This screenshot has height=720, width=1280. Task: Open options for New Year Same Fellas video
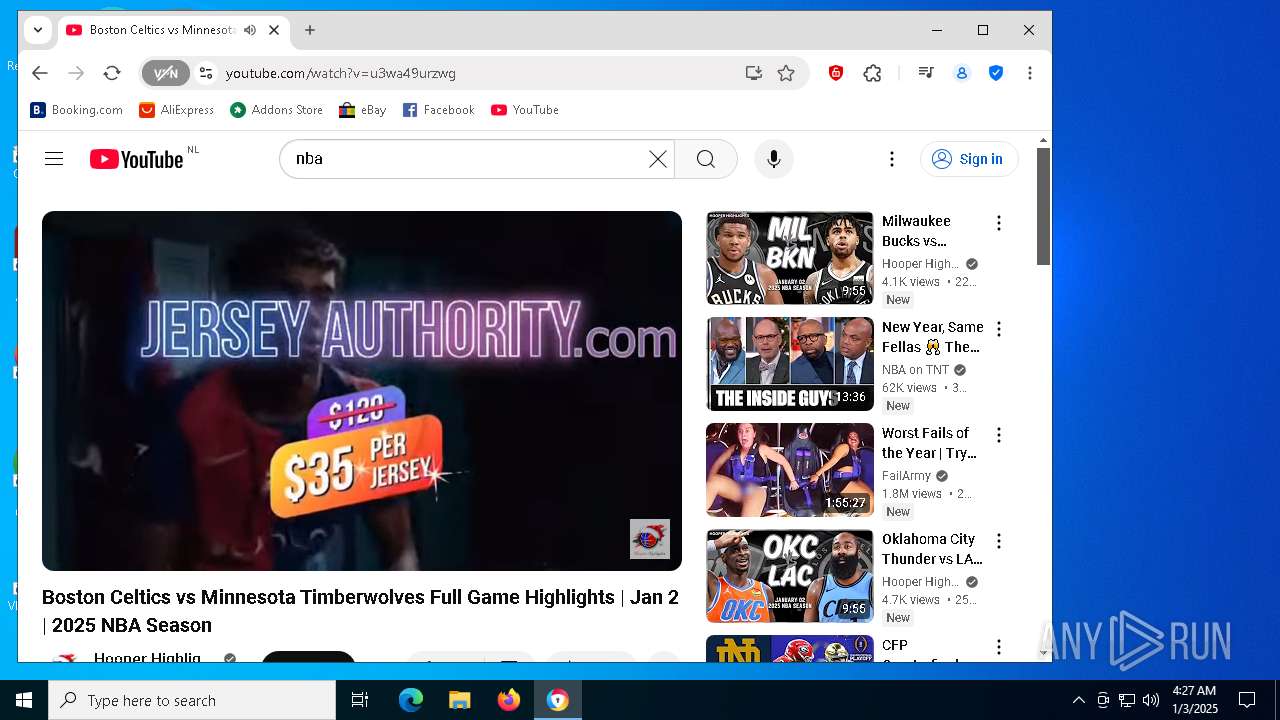(998, 329)
